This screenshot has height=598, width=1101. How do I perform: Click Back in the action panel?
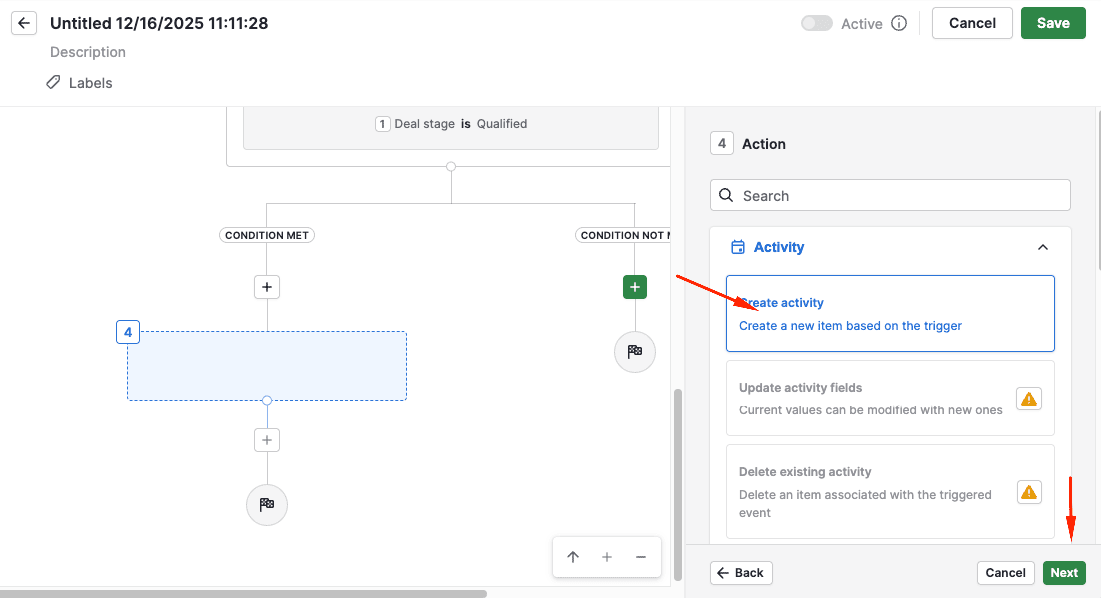pos(741,573)
